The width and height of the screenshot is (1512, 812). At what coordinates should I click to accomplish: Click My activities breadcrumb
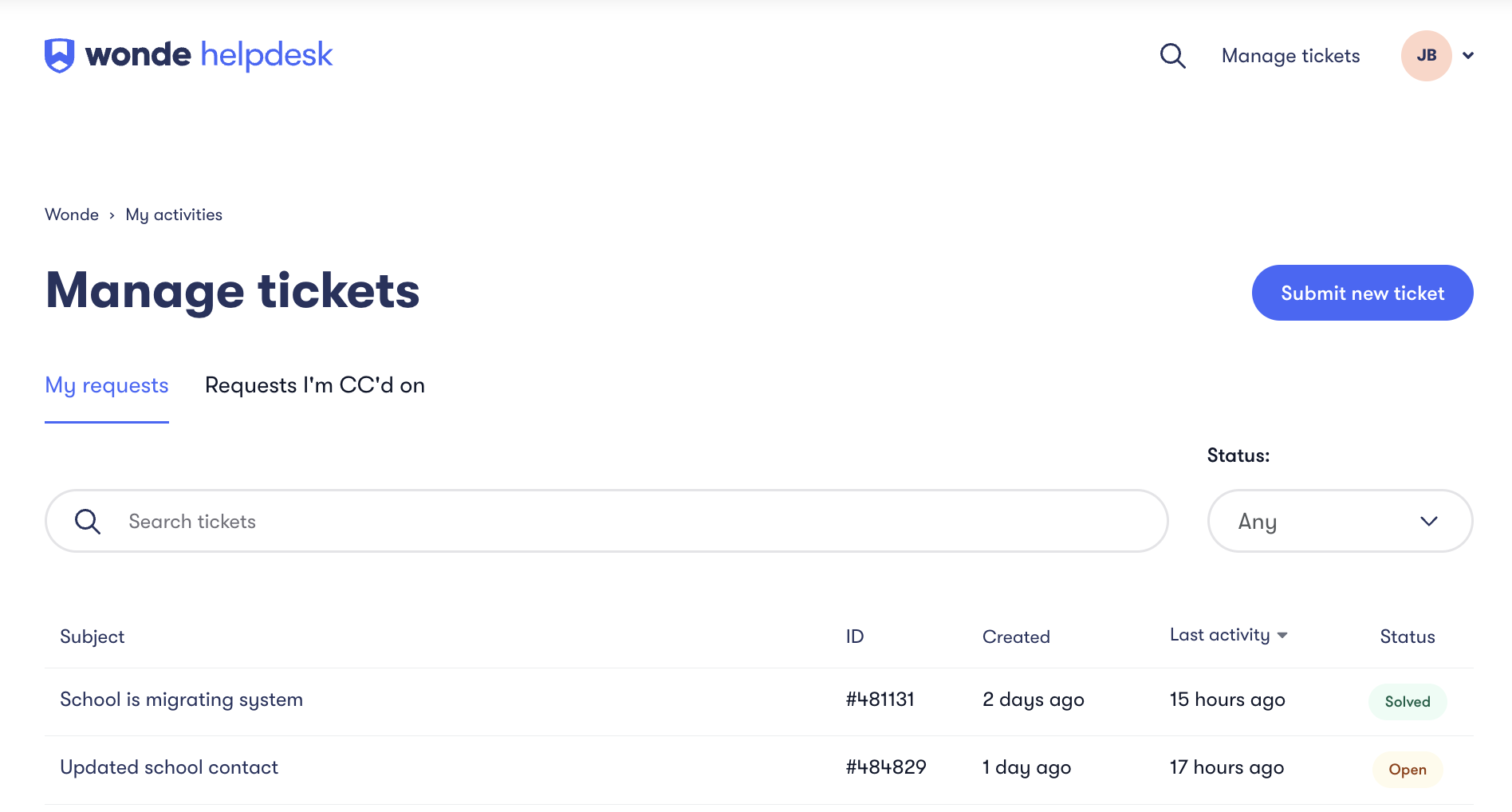click(174, 215)
